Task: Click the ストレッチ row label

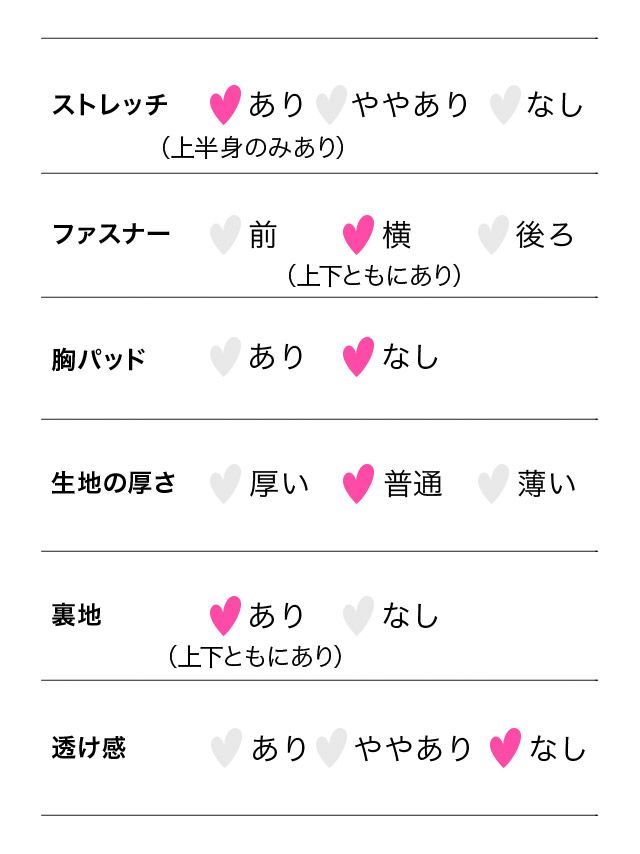Action: coord(110,104)
